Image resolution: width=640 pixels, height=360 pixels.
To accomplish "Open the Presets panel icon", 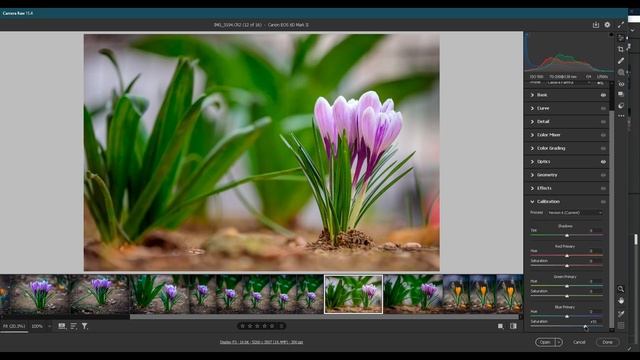I will (x=621, y=105).
